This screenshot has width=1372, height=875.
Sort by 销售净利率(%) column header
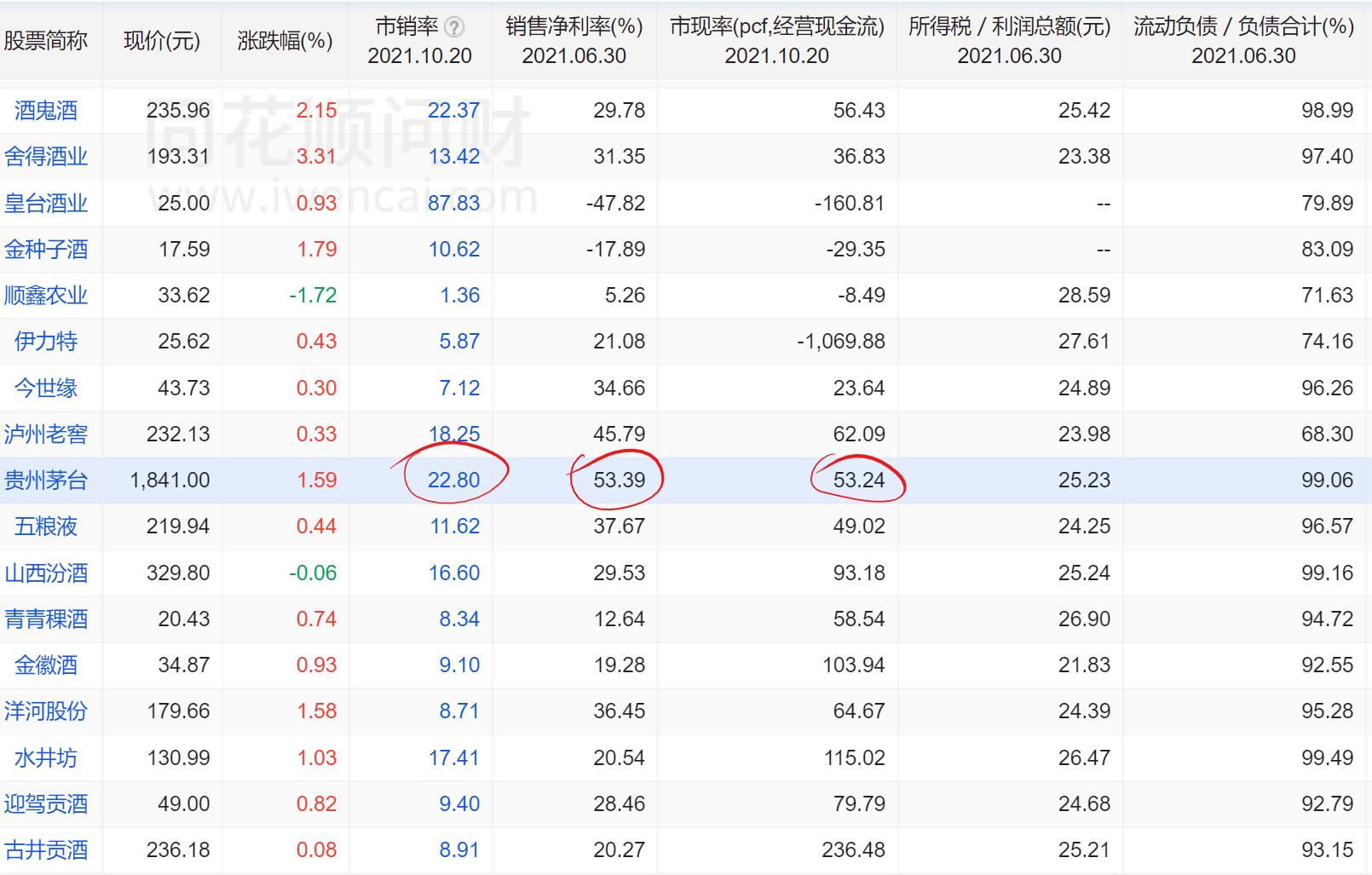[573, 40]
